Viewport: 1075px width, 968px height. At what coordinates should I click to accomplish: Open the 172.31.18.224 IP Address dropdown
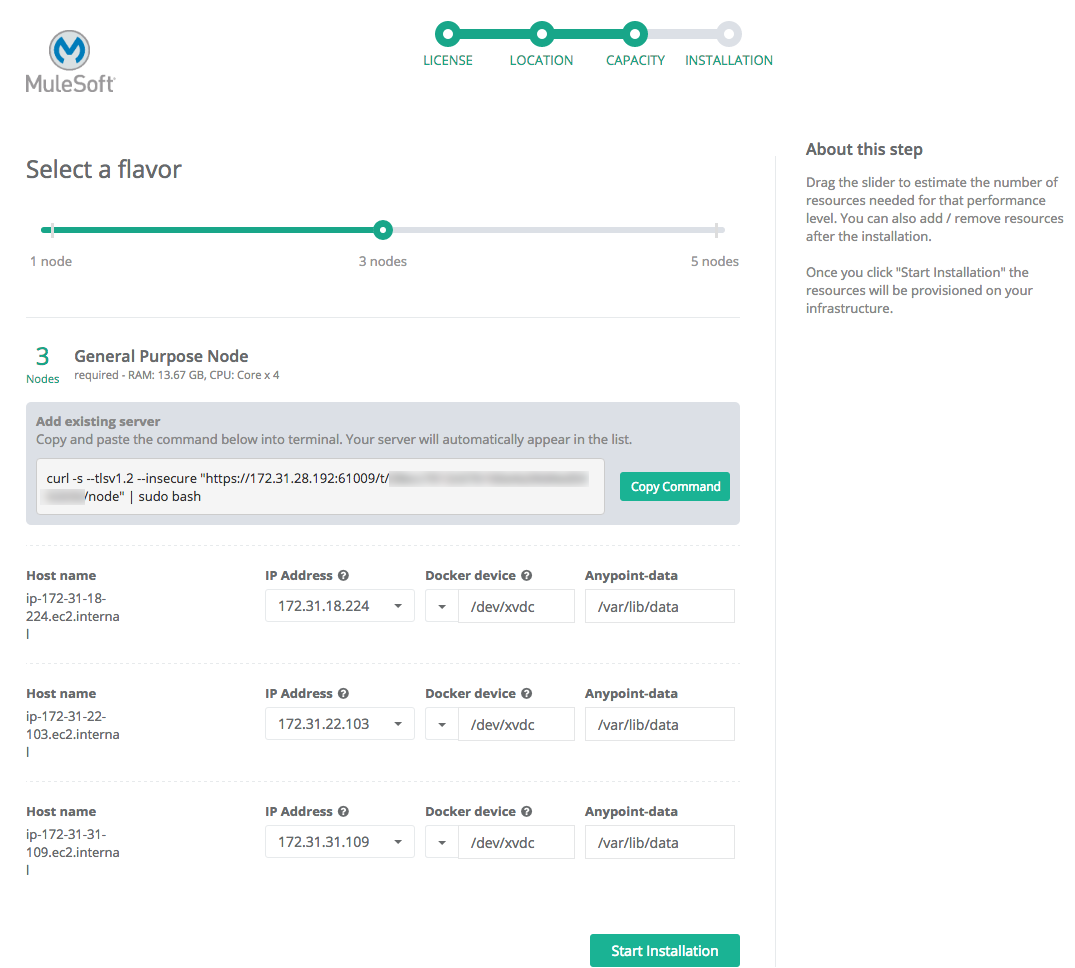click(x=339, y=606)
